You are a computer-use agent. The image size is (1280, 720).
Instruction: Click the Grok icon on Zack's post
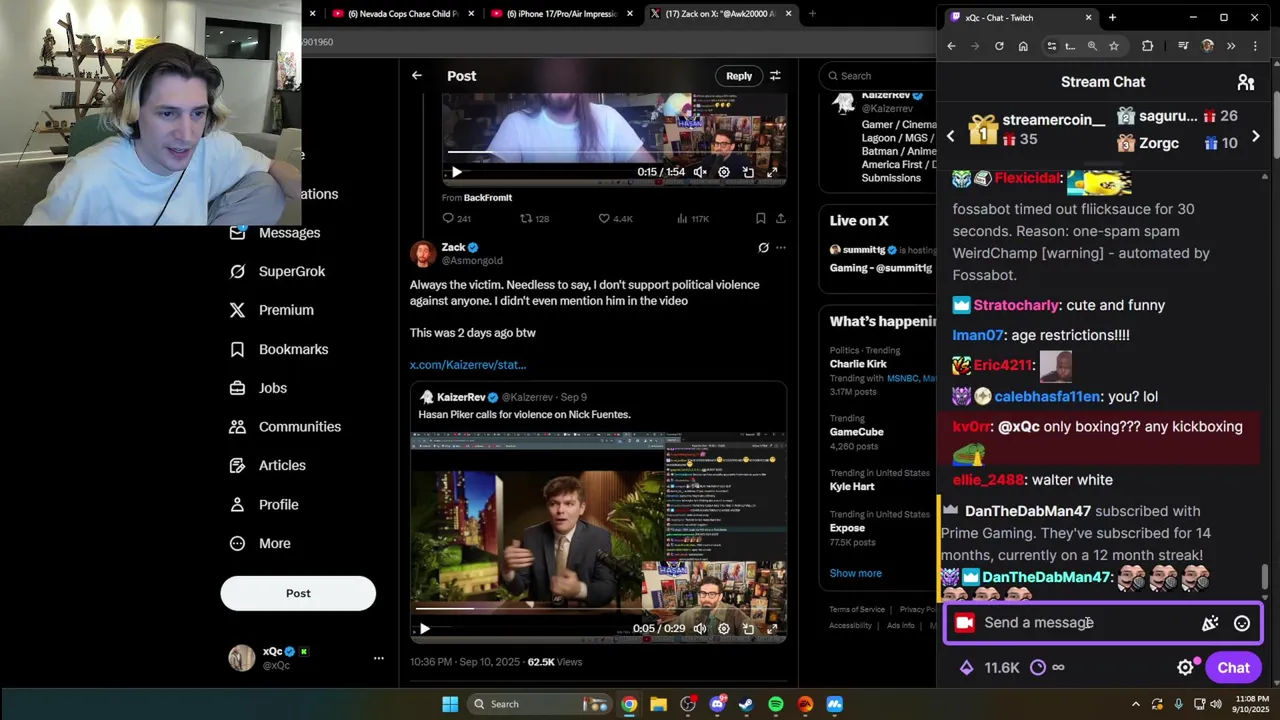coord(763,248)
